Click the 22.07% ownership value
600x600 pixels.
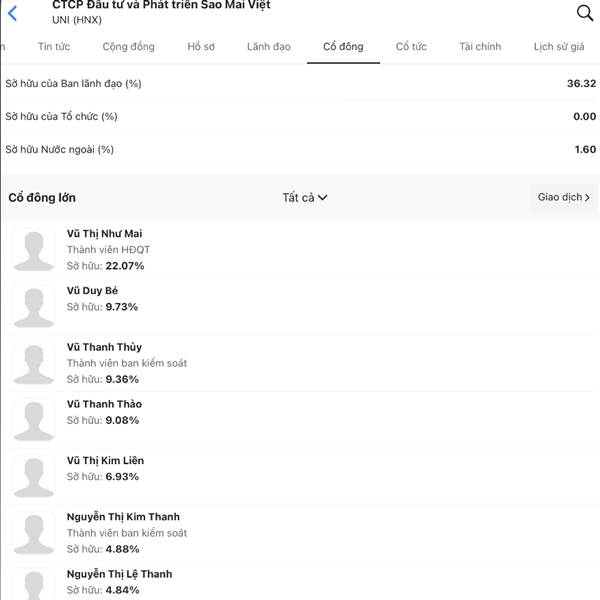pyautogui.click(x=125, y=266)
